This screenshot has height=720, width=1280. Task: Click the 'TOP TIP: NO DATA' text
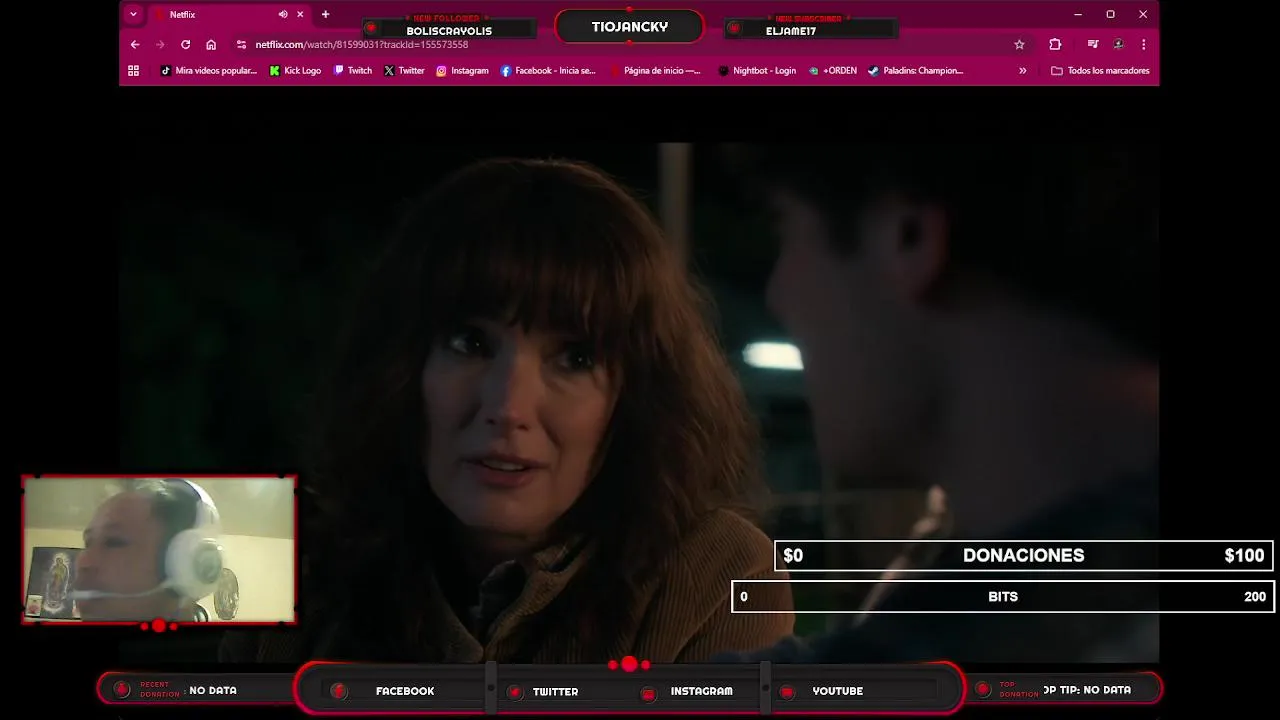point(1087,690)
